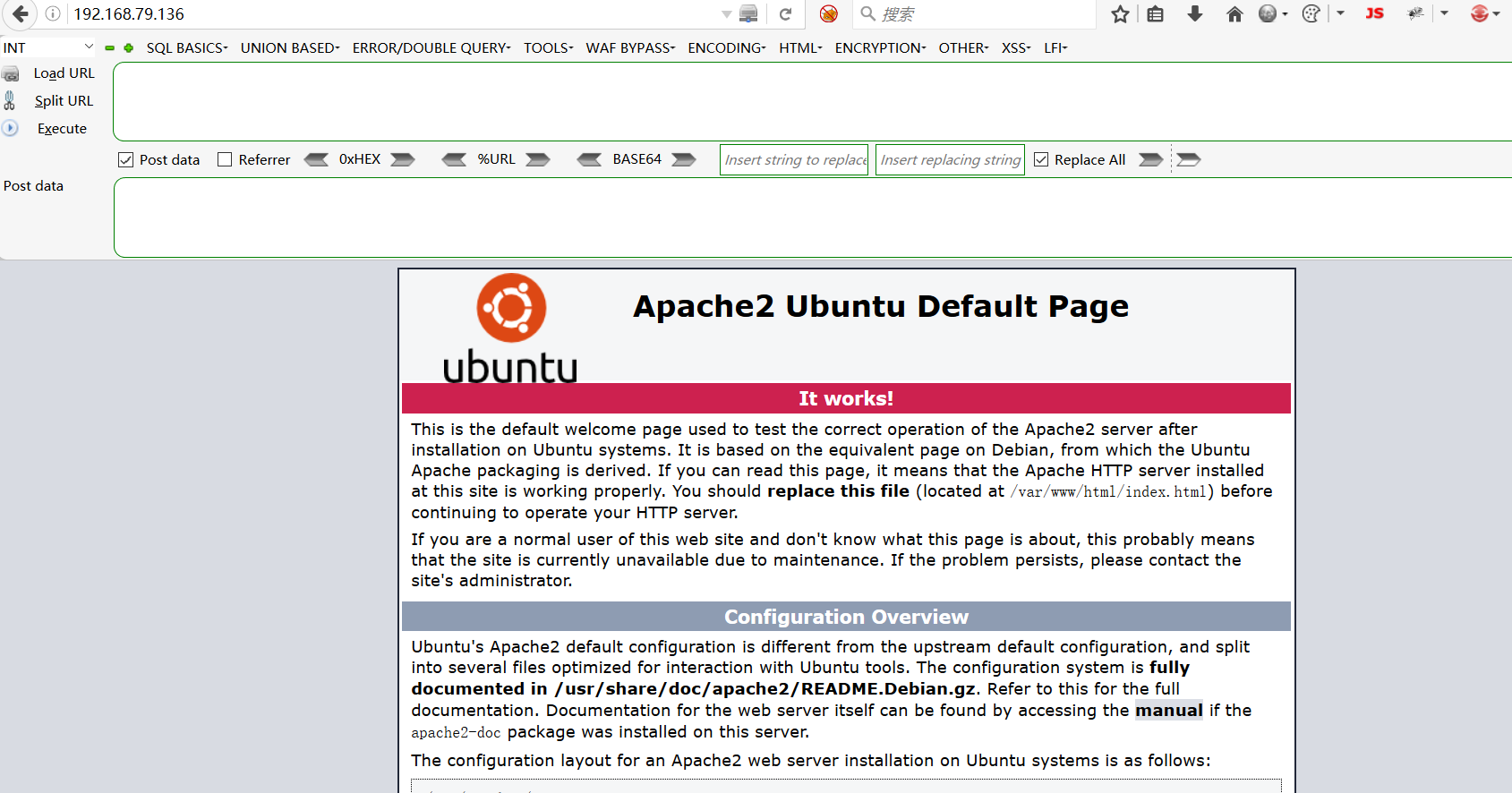Open the OTHER menu
The height and width of the screenshot is (793, 1512).
(963, 47)
